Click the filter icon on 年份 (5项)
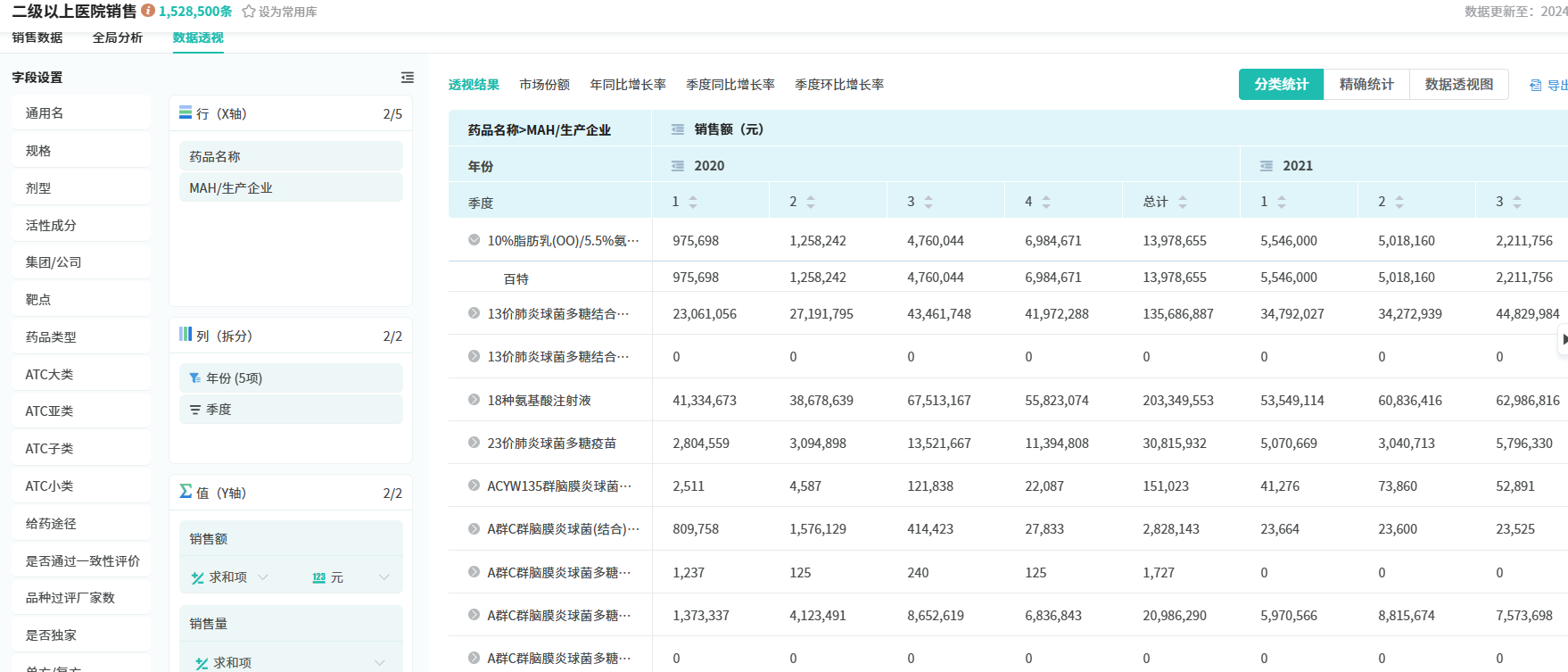This screenshot has height=672, width=1568. pos(194,378)
